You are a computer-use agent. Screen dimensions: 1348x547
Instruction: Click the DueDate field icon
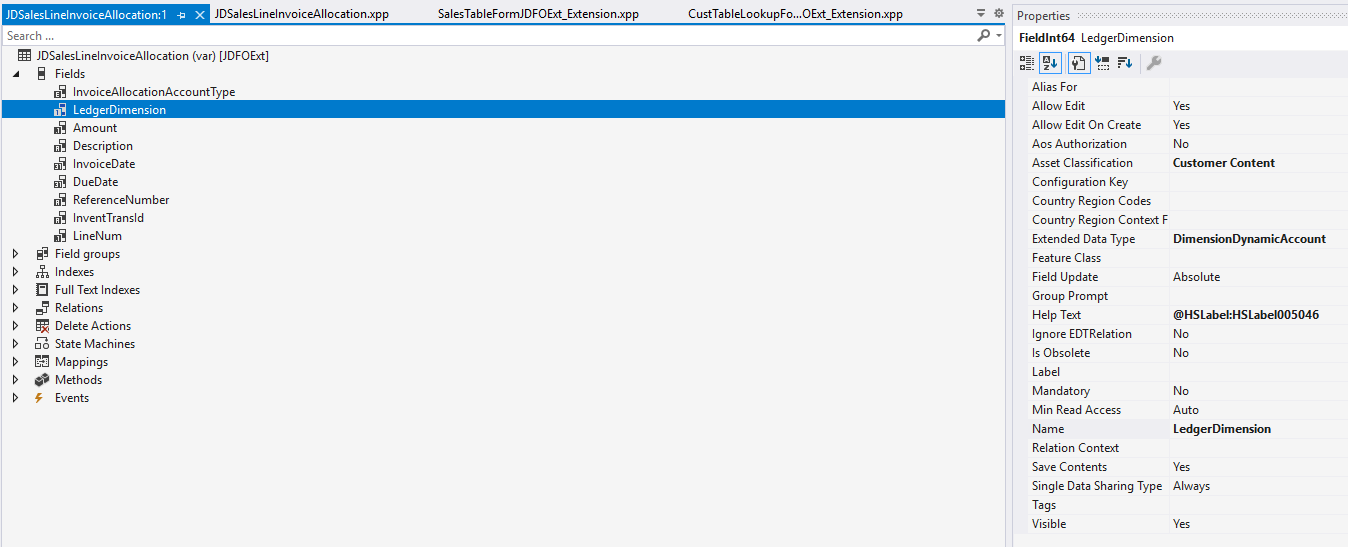pyautogui.click(x=60, y=182)
